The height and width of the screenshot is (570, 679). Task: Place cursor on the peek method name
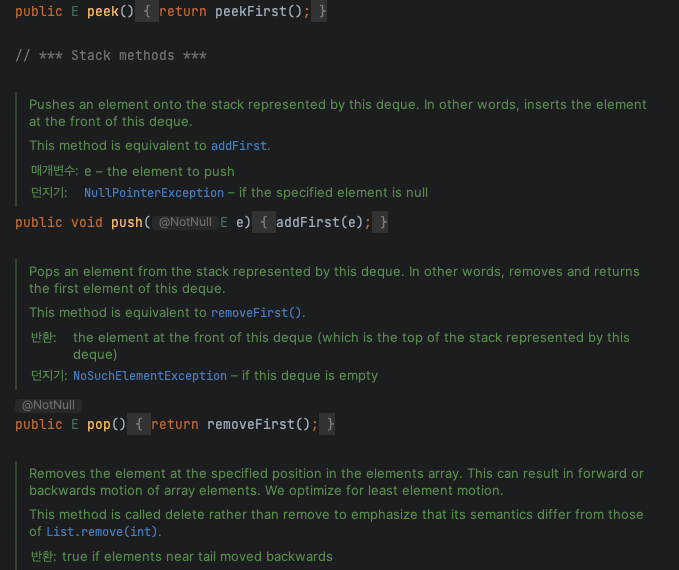click(x=103, y=12)
